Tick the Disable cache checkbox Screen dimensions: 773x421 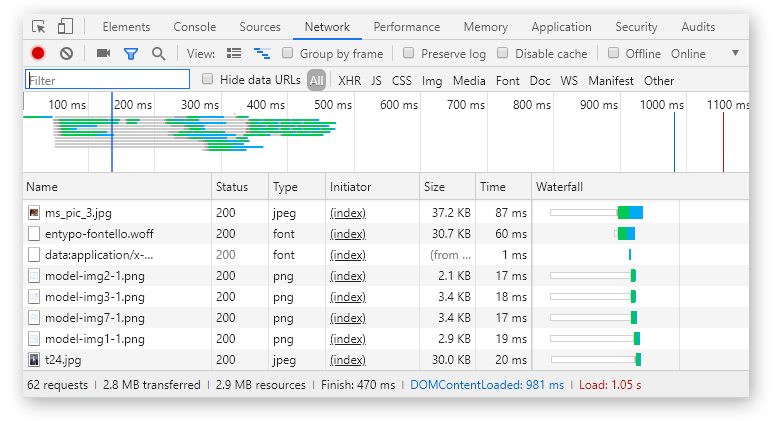pos(502,53)
